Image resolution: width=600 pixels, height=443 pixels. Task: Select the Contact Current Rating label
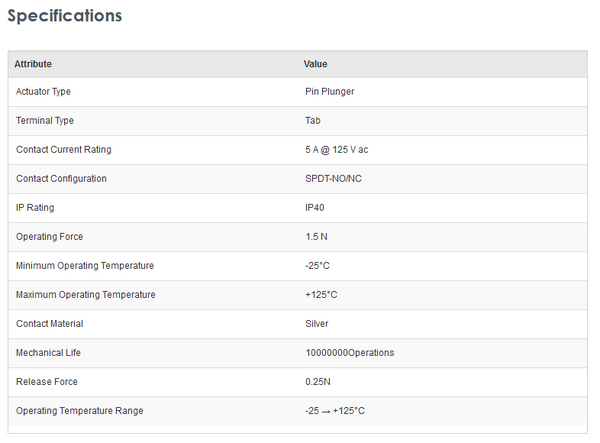pyautogui.click(x=64, y=150)
